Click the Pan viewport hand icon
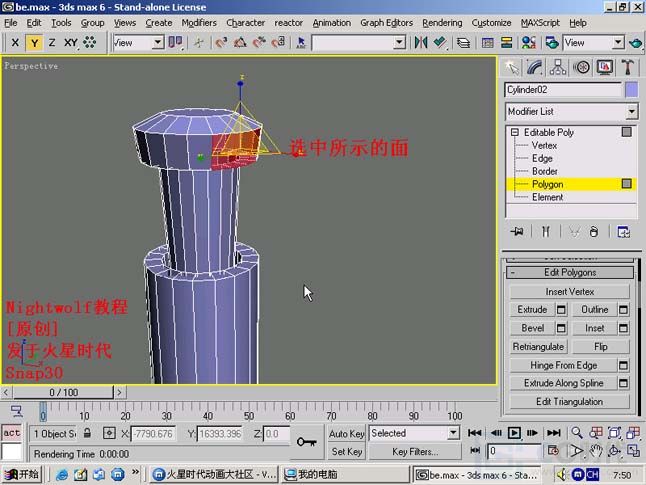 (595, 451)
